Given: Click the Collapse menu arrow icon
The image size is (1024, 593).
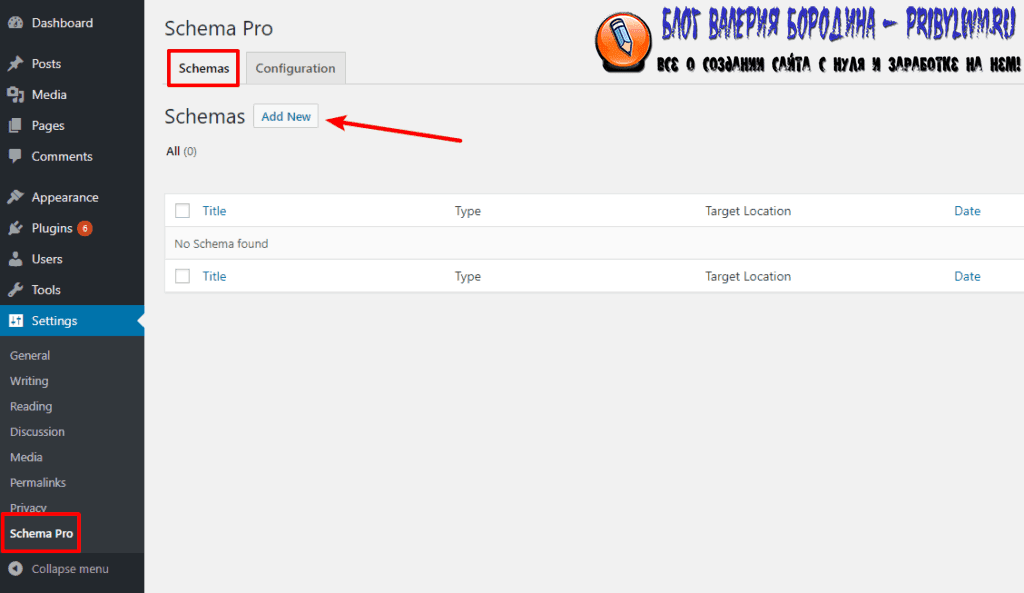Looking at the screenshot, I should pyautogui.click(x=15, y=569).
